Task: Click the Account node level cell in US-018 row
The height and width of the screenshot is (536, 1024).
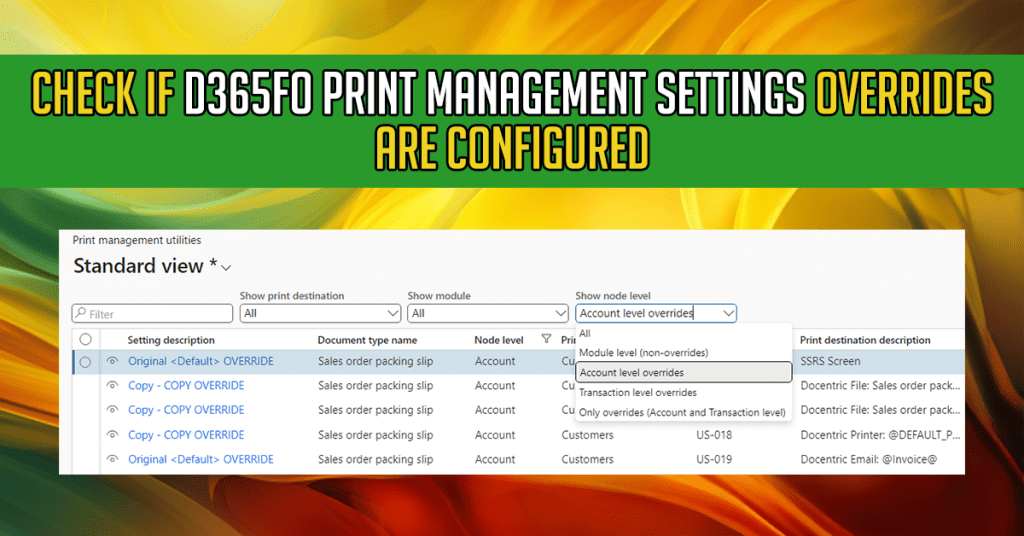Action: click(494, 435)
